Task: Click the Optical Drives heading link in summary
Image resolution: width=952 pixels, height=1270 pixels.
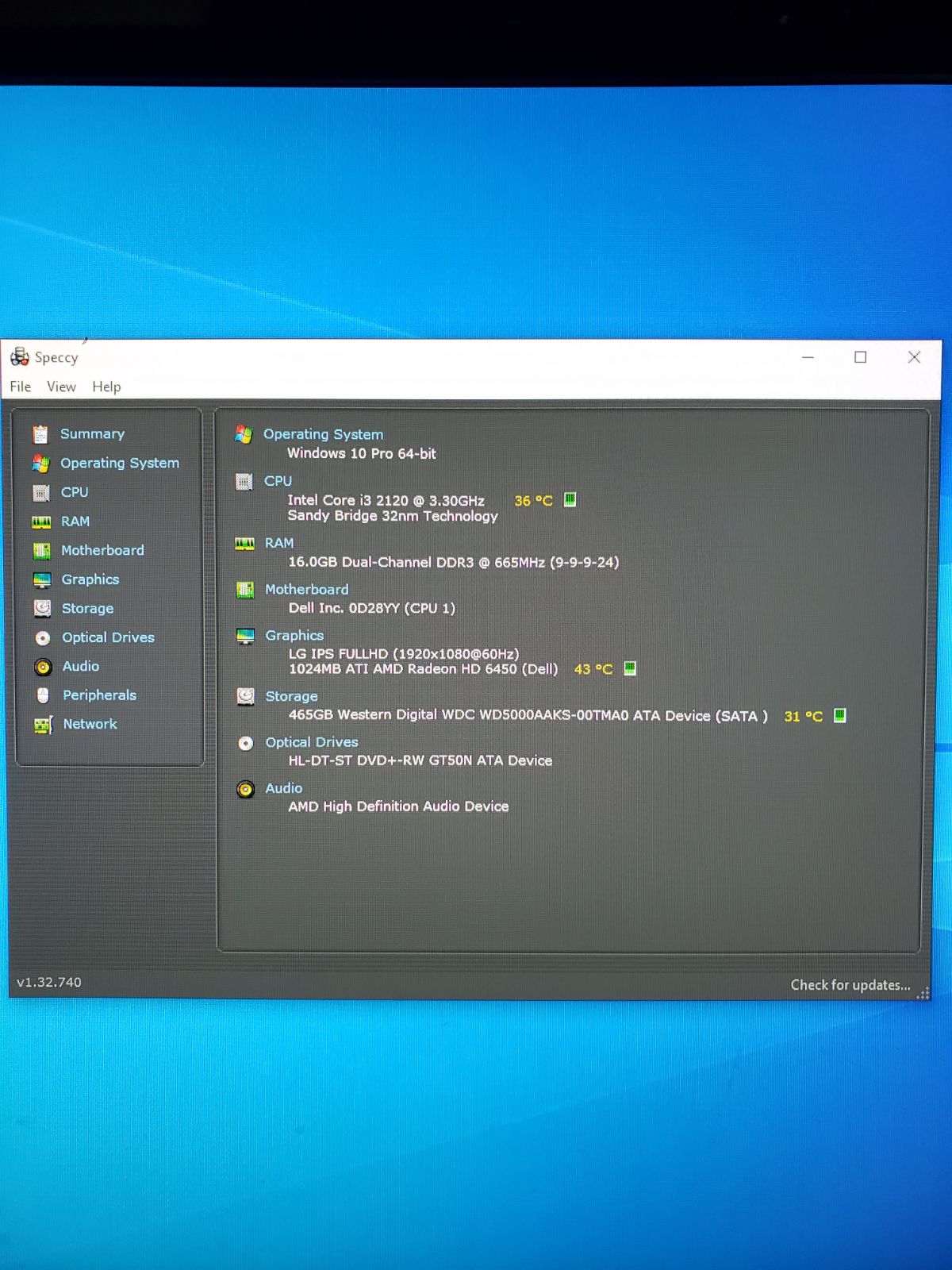Action: (x=312, y=742)
